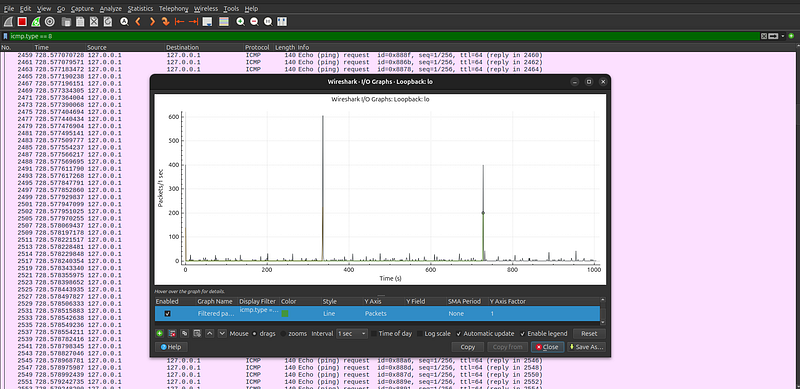The width and height of the screenshot is (800, 389).
Task: Stop the running capture
Action: [x=22, y=21]
